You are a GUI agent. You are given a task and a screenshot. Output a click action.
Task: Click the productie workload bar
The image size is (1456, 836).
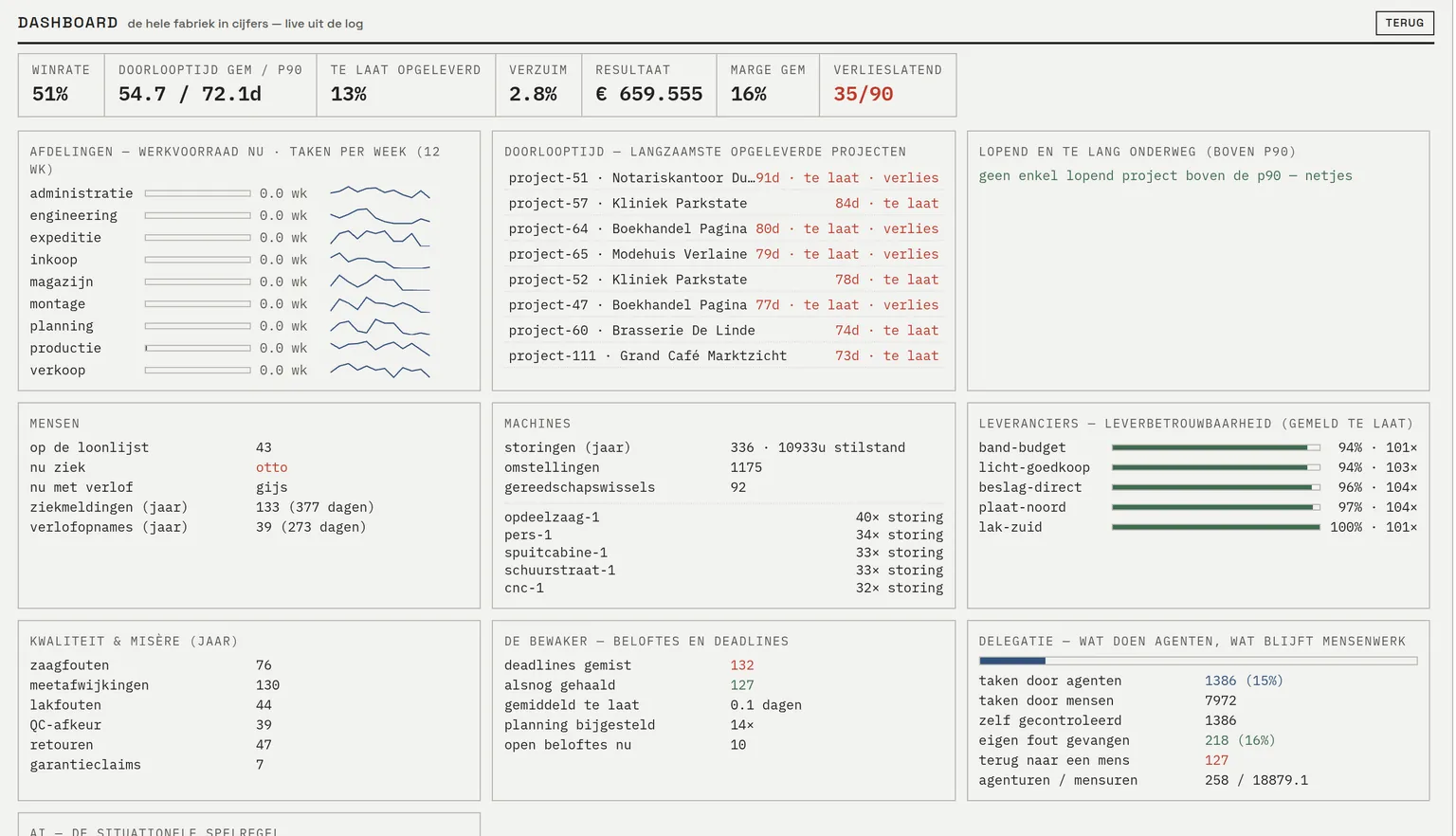tap(198, 348)
